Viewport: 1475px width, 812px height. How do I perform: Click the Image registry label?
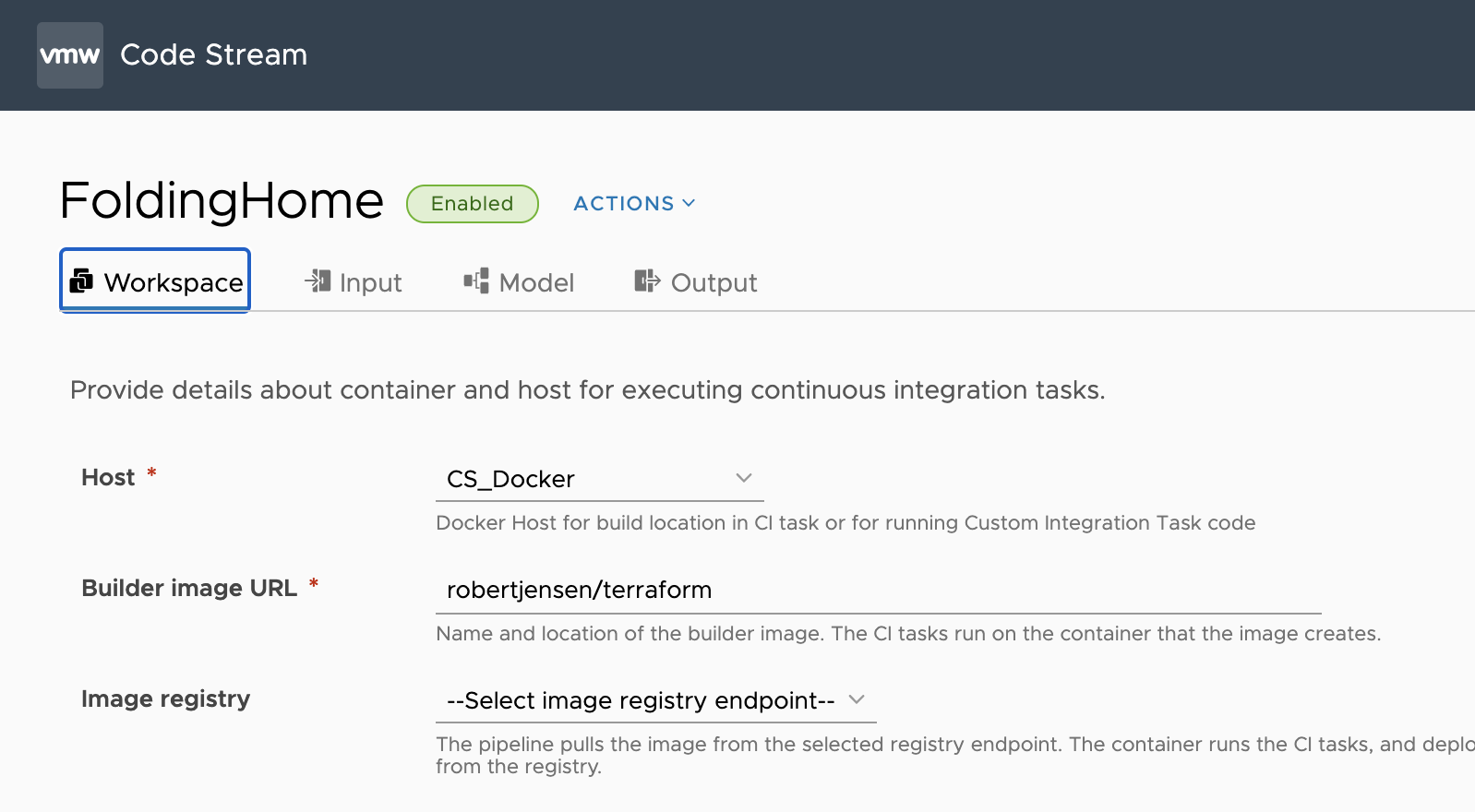166,699
